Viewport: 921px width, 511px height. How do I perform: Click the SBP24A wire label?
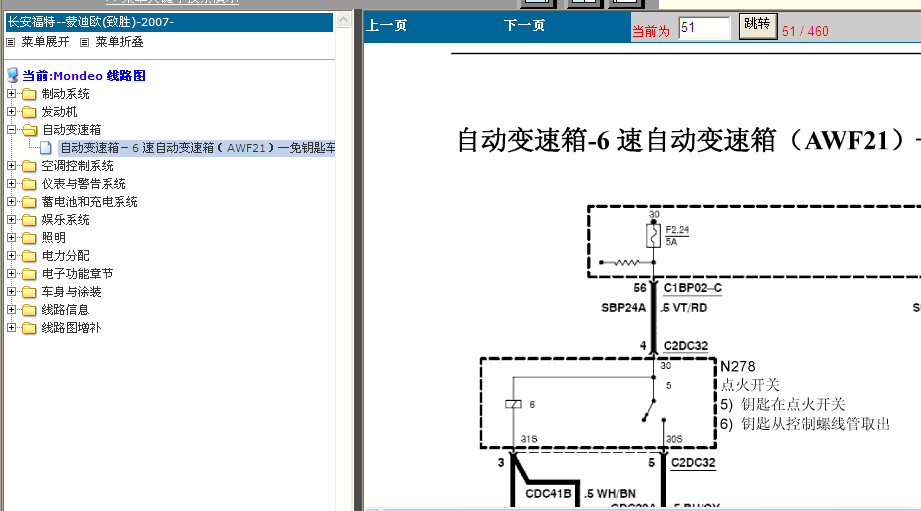pyautogui.click(x=623, y=308)
